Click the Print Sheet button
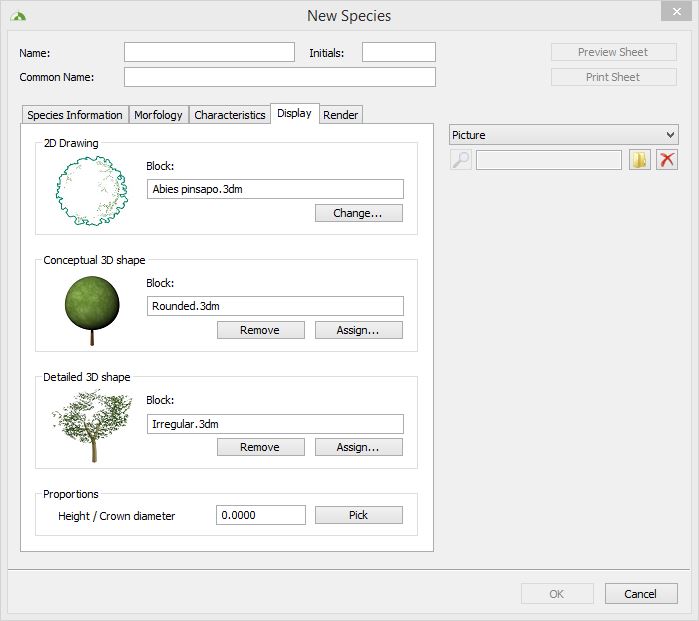 point(613,77)
